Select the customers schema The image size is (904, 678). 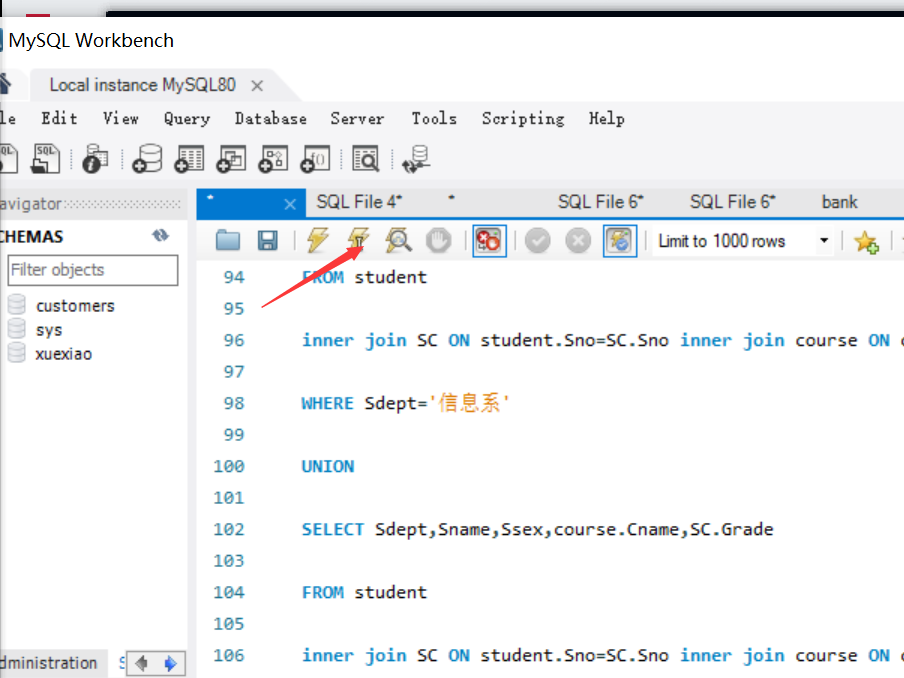click(75, 306)
